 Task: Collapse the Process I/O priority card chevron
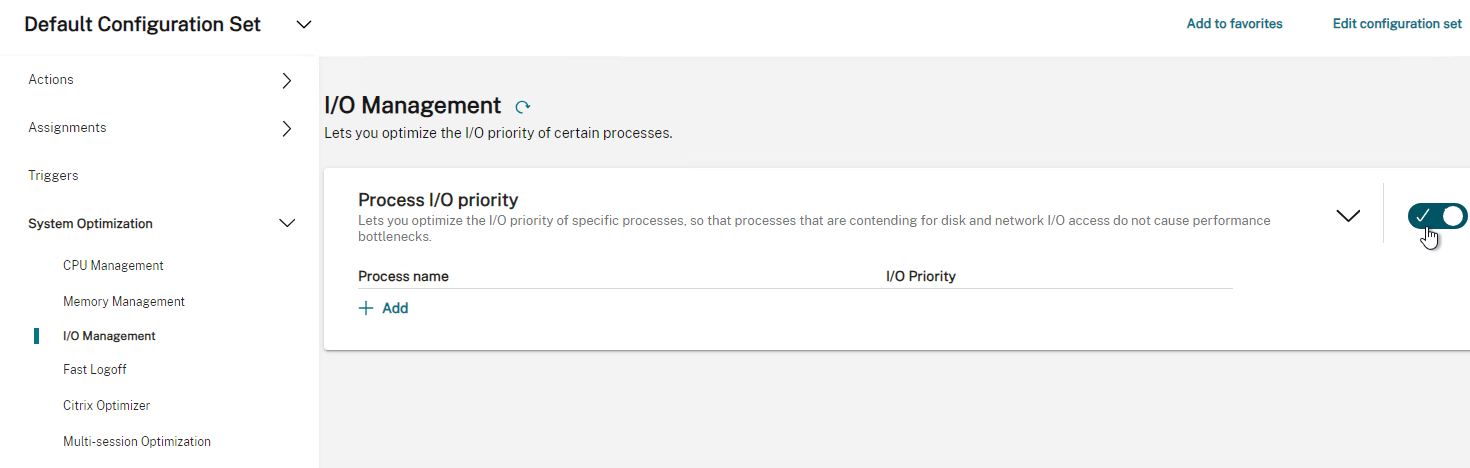1348,215
